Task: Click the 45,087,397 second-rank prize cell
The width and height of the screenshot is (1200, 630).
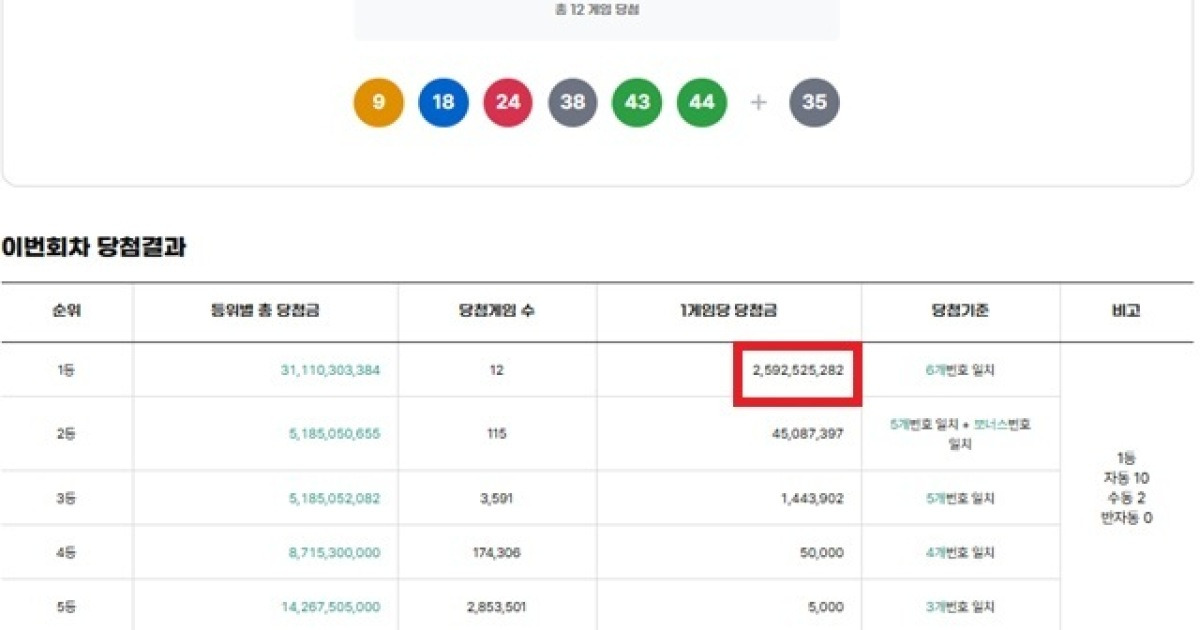Action: point(806,434)
